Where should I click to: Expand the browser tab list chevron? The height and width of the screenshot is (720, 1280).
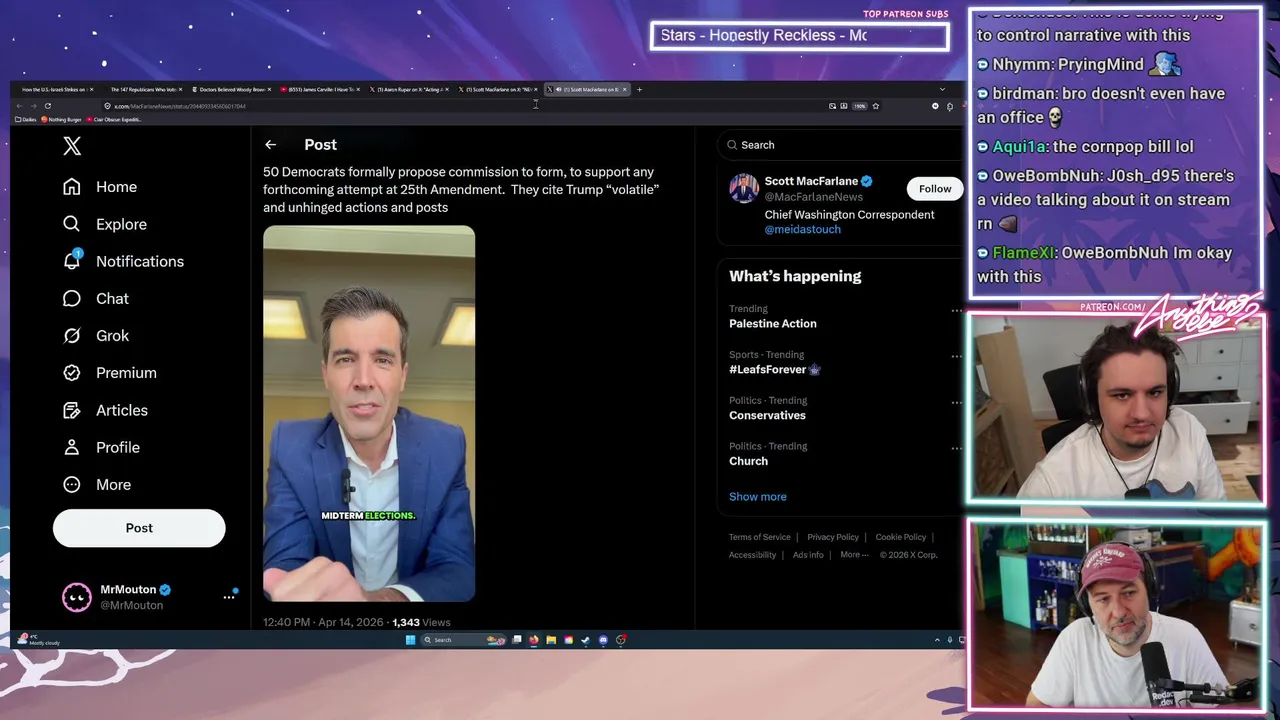pos(941,89)
